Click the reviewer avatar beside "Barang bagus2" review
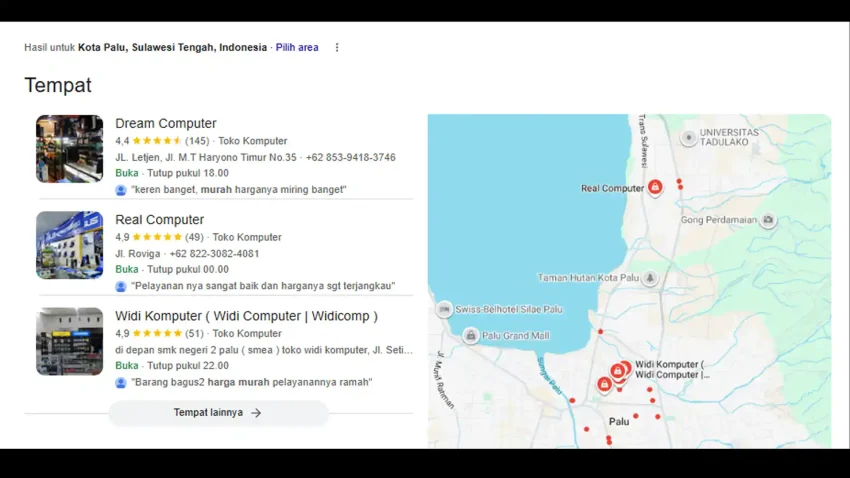Viewport: 850px width, 478px height. (x=121, y=383)
